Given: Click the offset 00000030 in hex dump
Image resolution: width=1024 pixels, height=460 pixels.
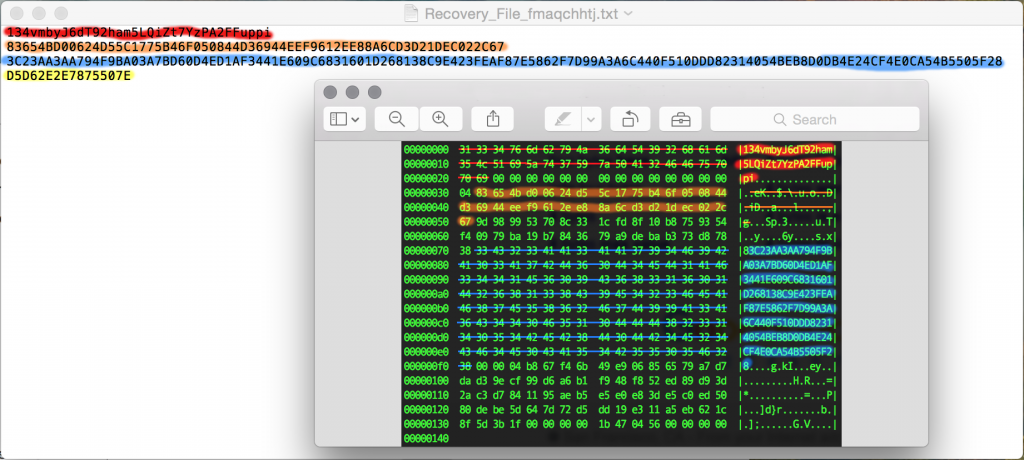Looking at the screenshot, I should point(426,193).
